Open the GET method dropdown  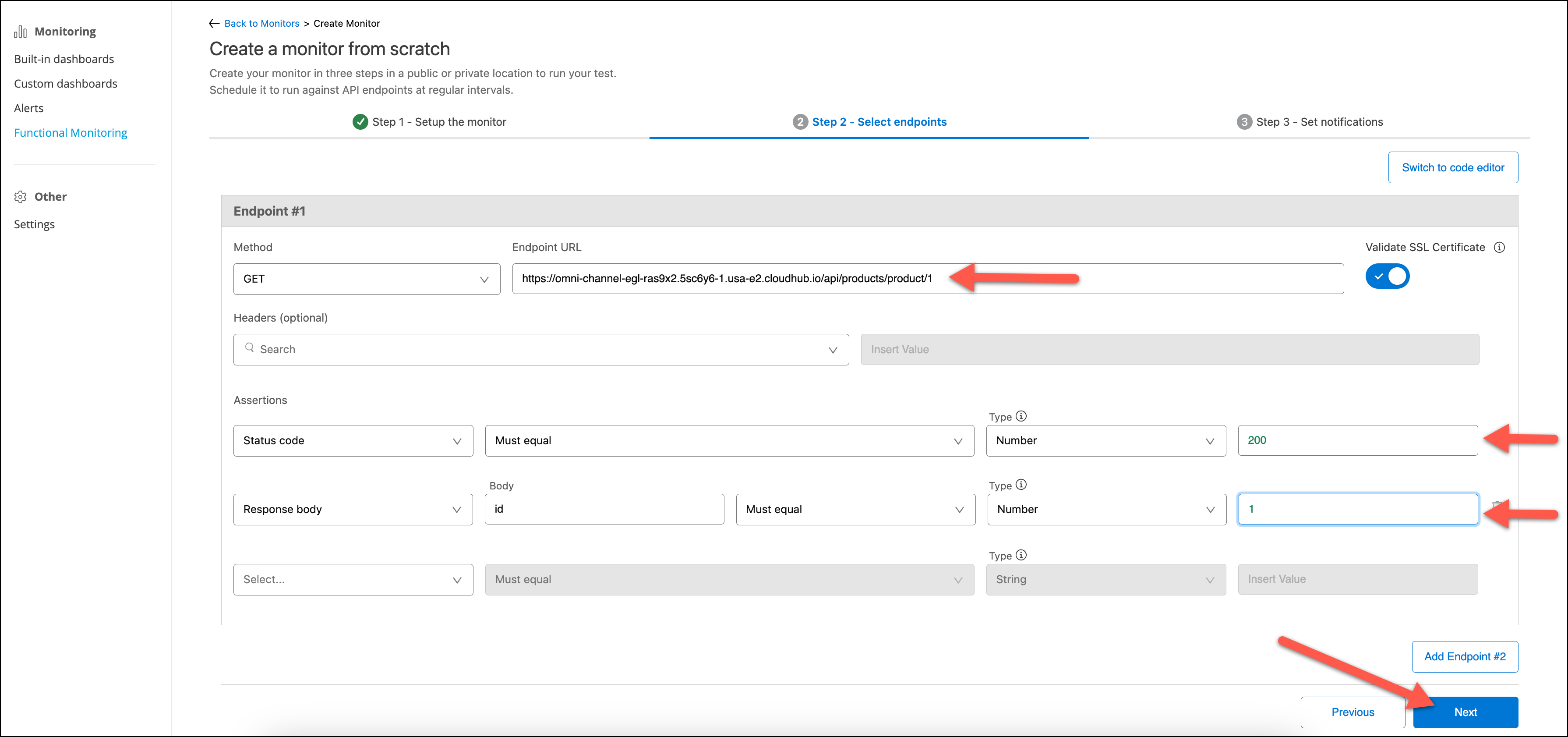click(x=367, y=279)
